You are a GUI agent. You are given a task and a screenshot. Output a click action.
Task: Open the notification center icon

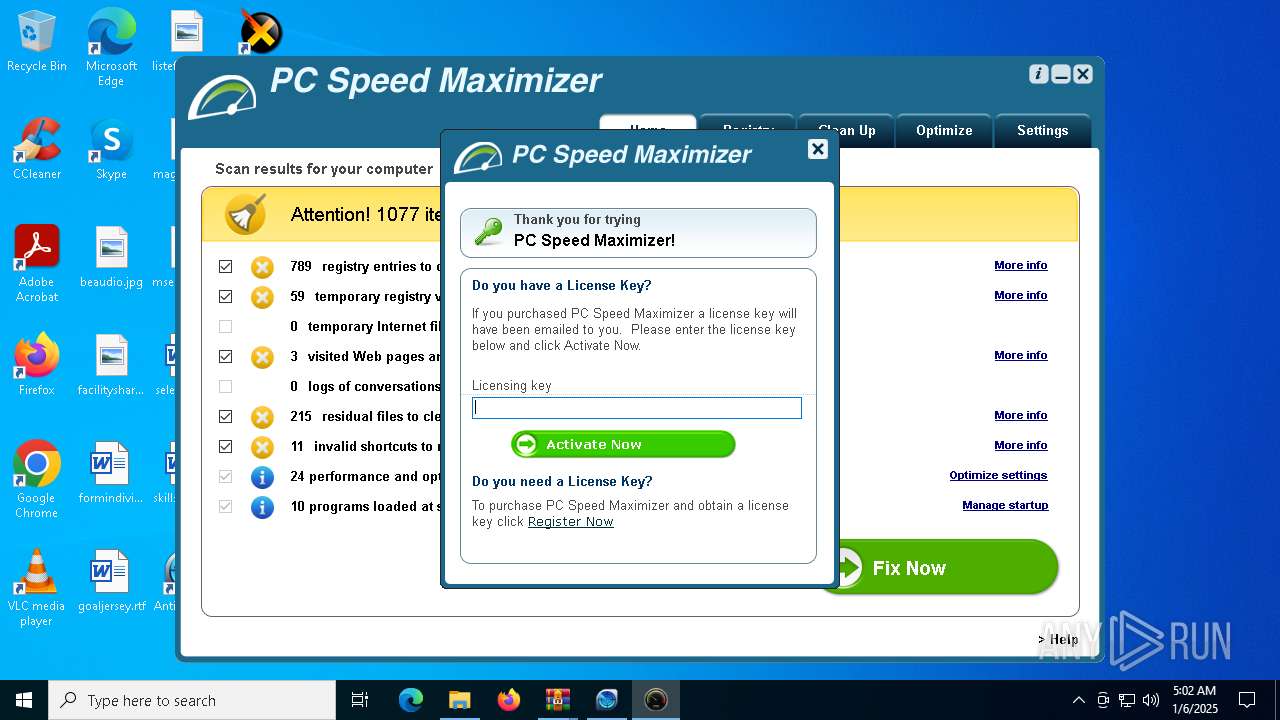pyautogui.click(x=1247, y=700)
